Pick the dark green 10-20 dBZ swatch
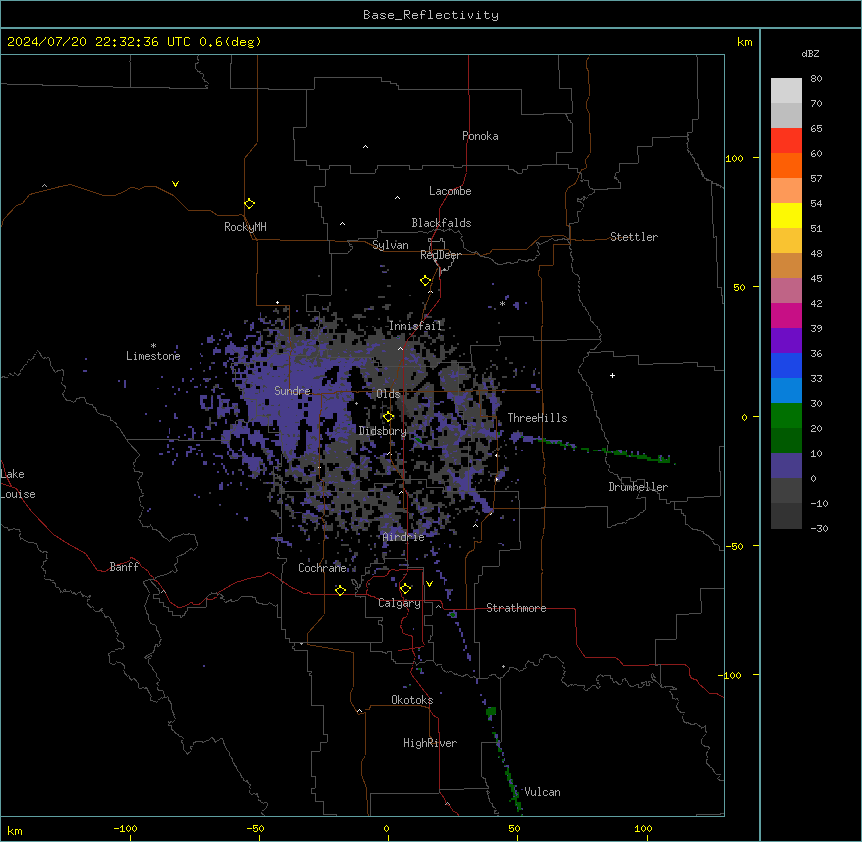This screenshot has width=862, height=842. pyautogui.click(x=786, y=440)
